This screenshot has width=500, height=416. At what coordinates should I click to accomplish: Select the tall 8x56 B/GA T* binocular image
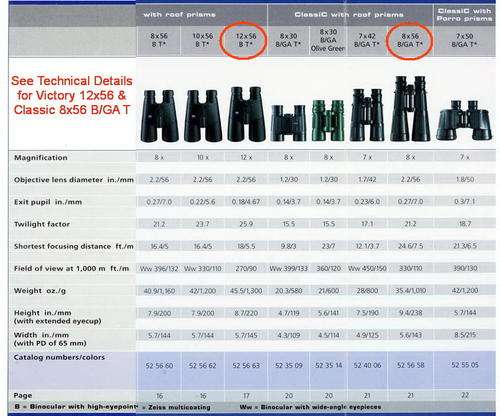click(x=410, y=109)
